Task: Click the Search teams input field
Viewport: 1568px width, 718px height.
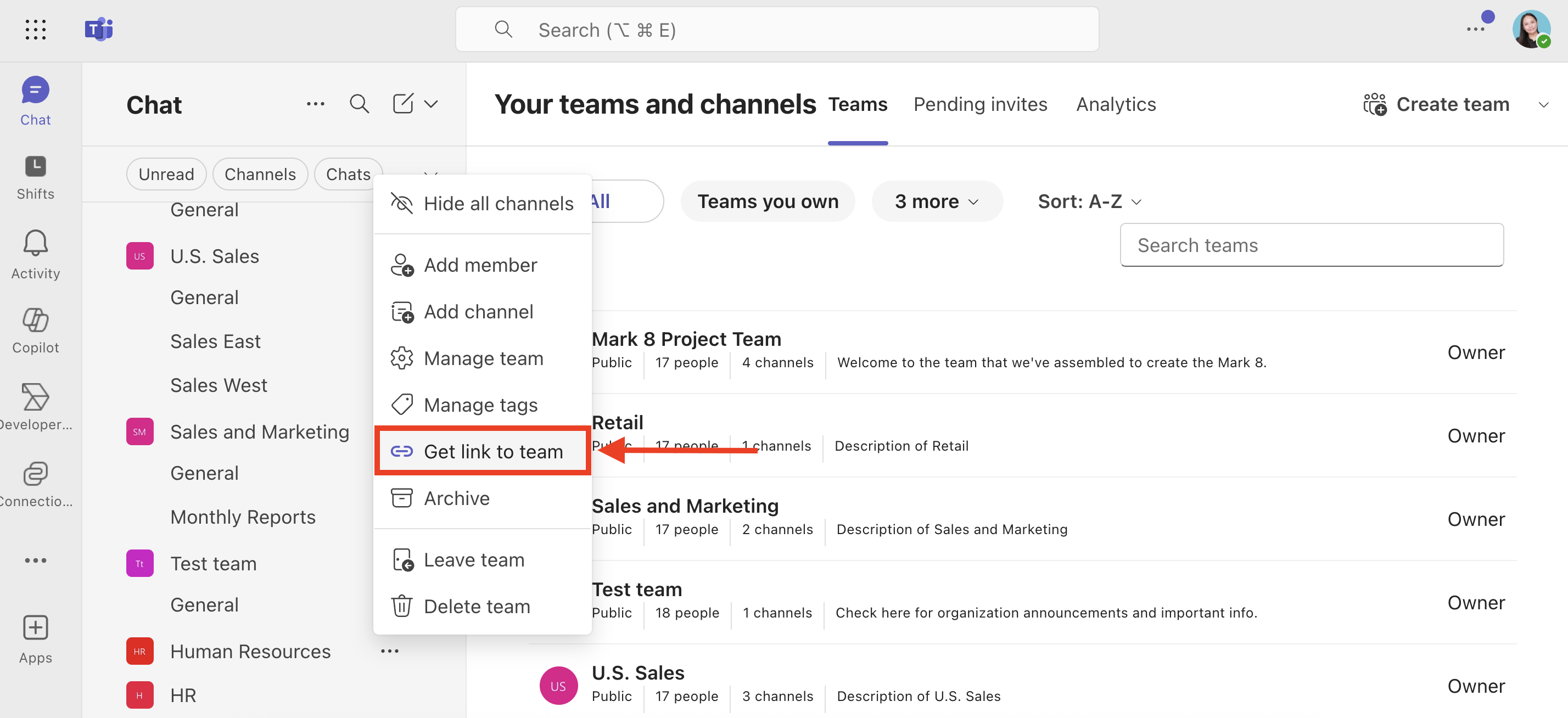Action: pos(1311,245)
